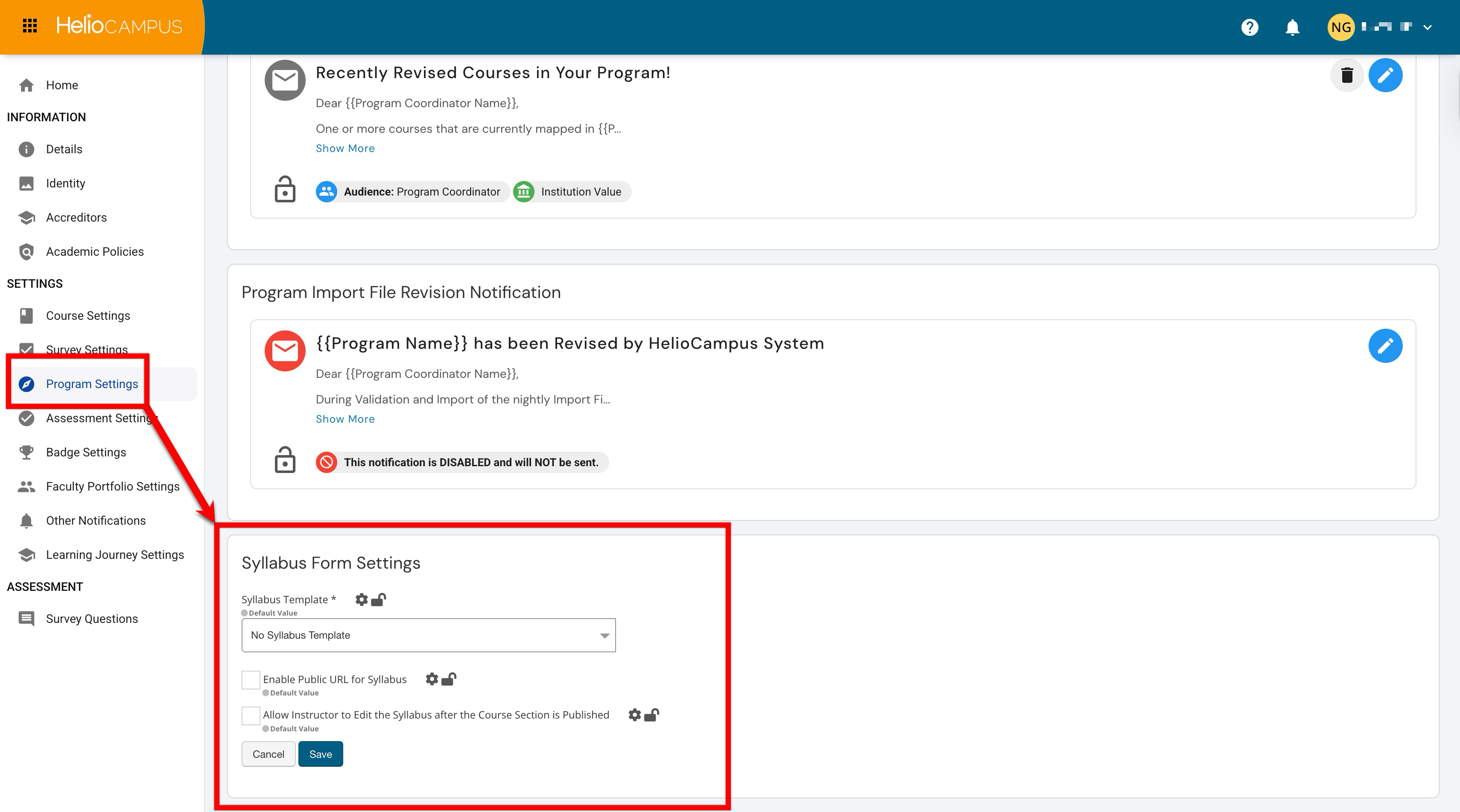This screenshot has height=812, width=1460.
Task: Open Badge Settings in sidebar
Action: [x=86, y=452]
